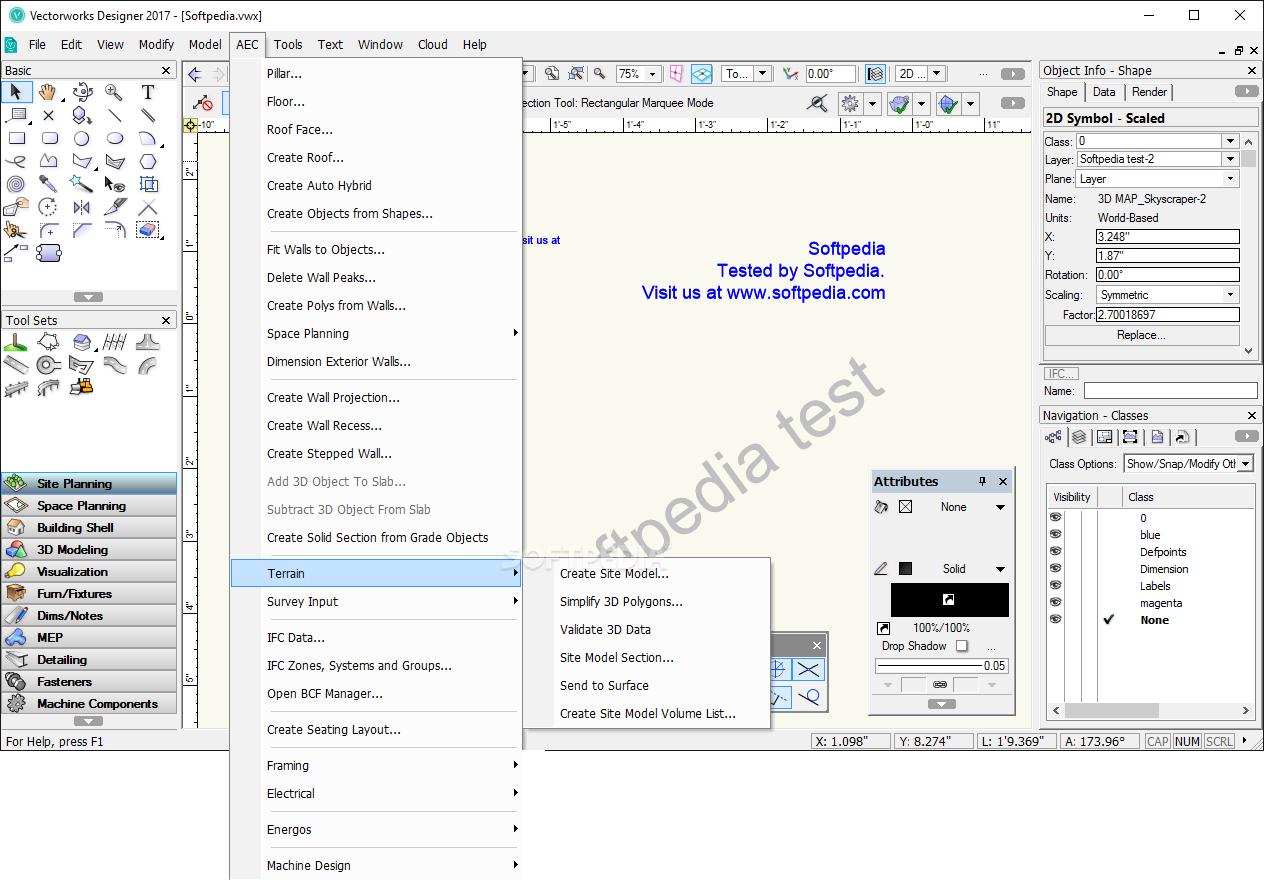
Task: Click the link chain icon in Attributes
Action: point(940,685)
